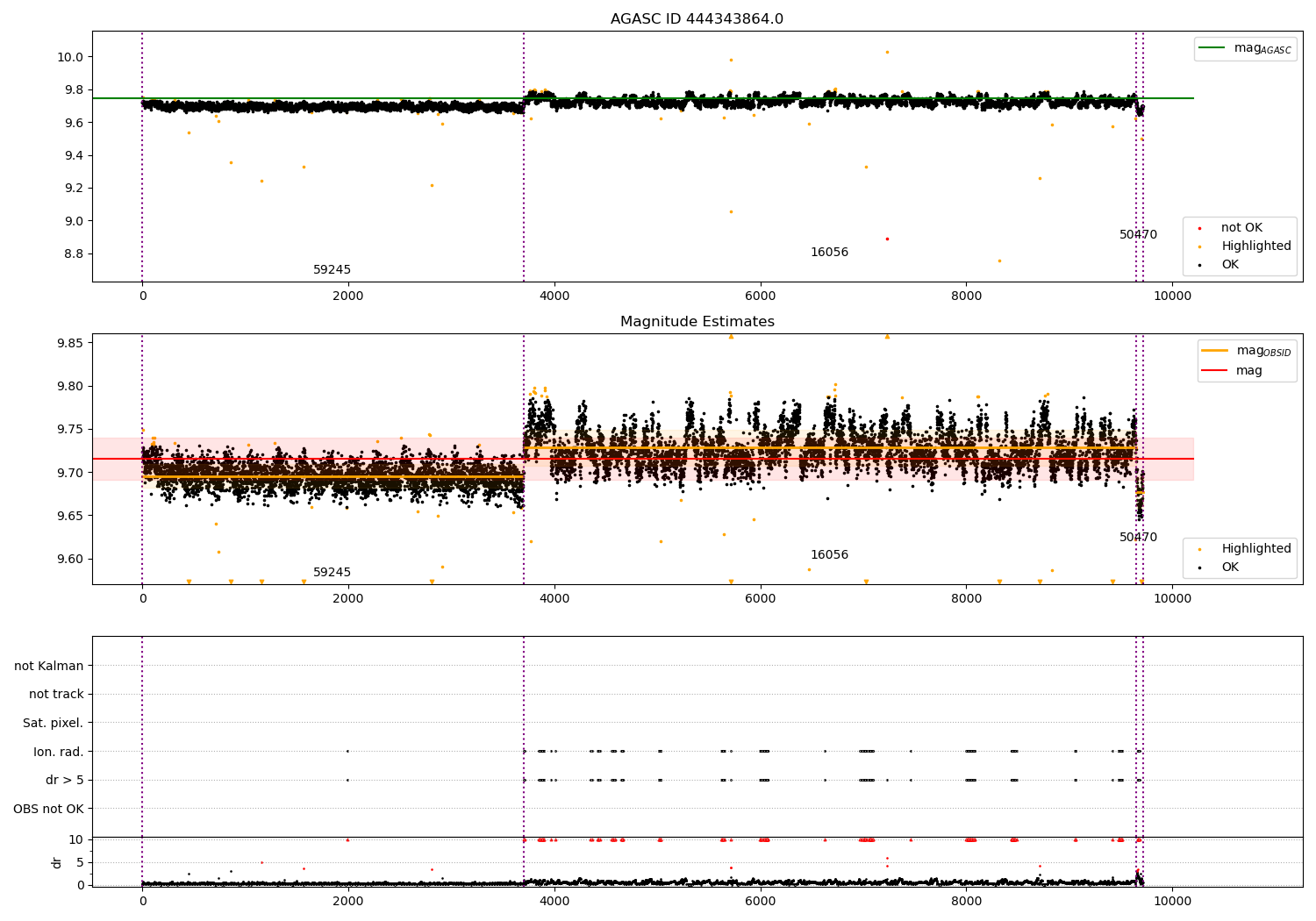Click the title "AGASC ID 444343864.0"
The height and width of the screenshot is (921, 1316).
click(697, 19)
